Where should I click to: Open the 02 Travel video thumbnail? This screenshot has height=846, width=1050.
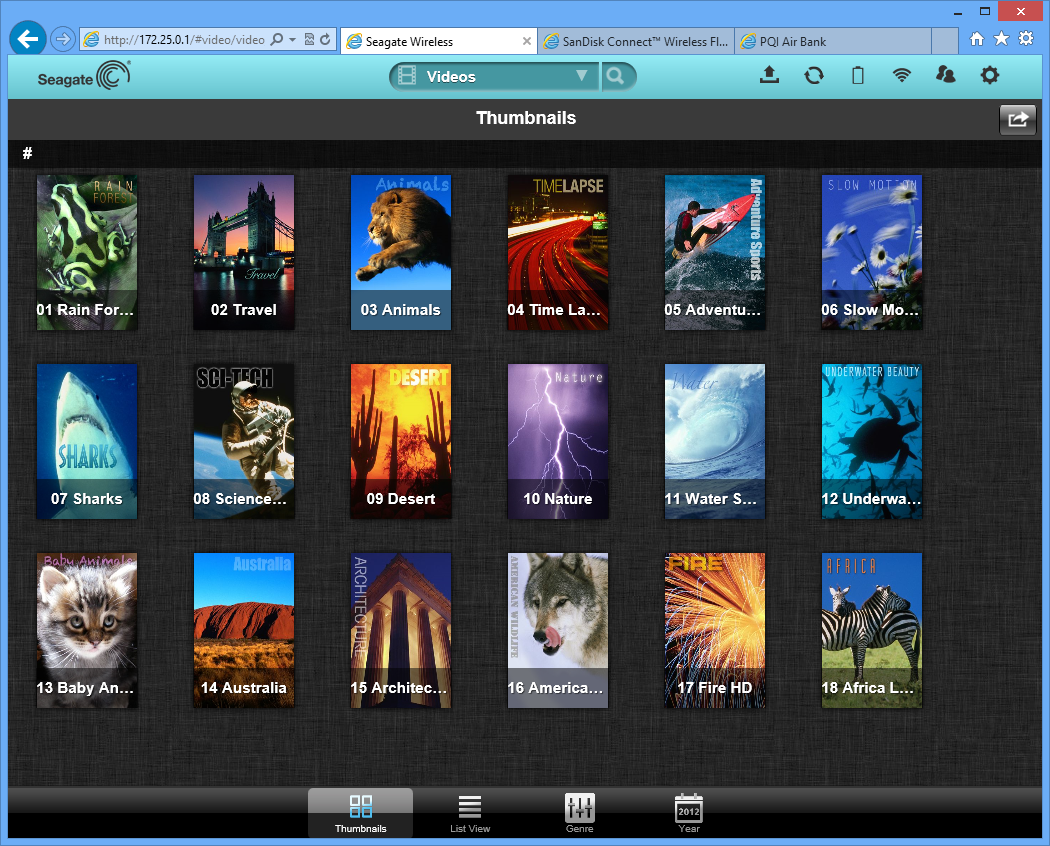click(x=244, y=253)
